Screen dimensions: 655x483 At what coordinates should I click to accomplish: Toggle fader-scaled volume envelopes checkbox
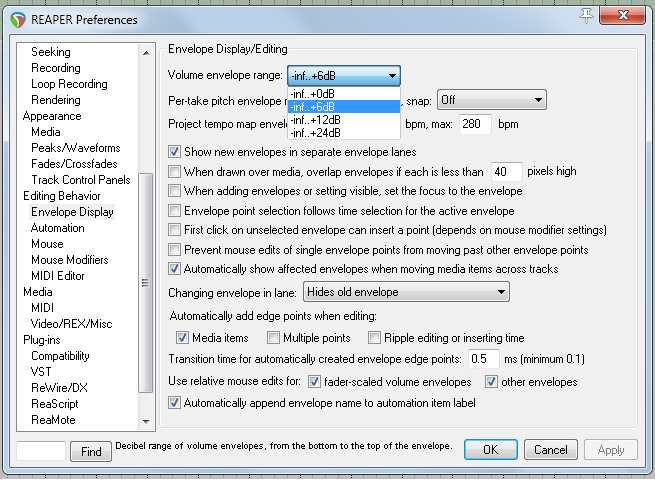point(314,381)
